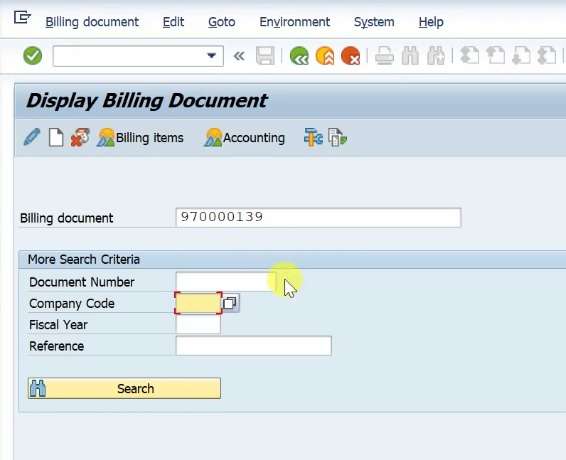Open Company Code value help button

[230, 303]
